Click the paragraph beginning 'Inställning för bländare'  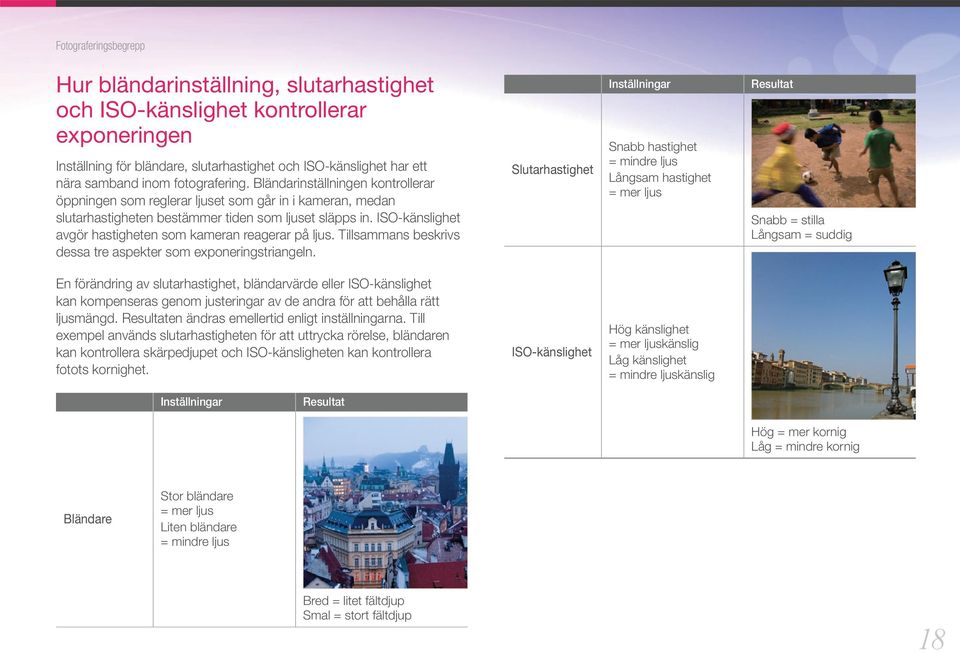point(258,209)
